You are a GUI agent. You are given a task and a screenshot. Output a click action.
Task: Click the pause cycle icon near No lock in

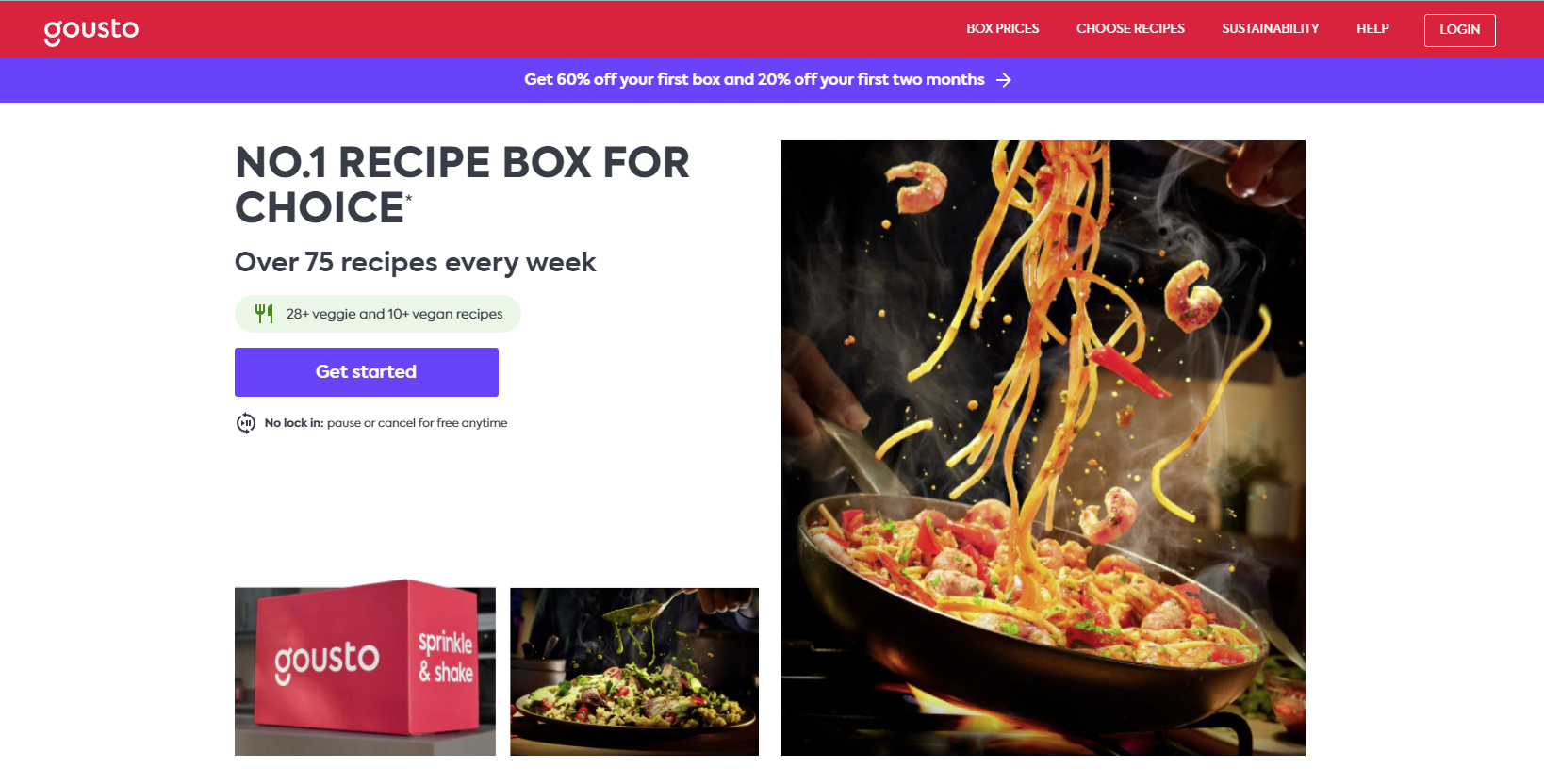[246, 423]
